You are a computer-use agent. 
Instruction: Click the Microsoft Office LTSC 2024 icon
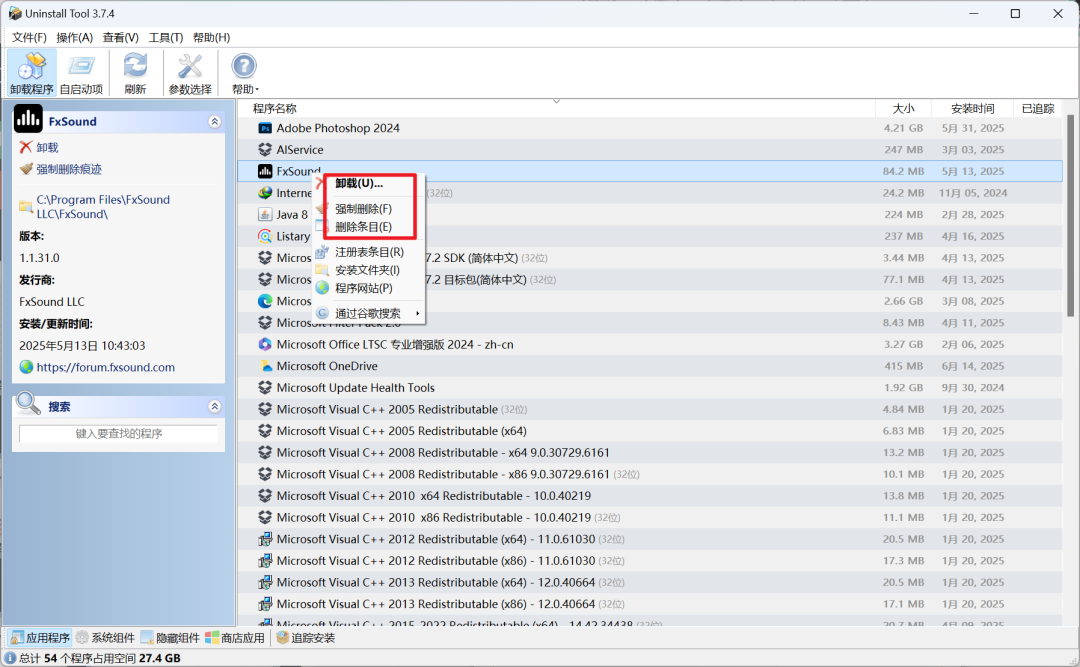click(264, 345)
